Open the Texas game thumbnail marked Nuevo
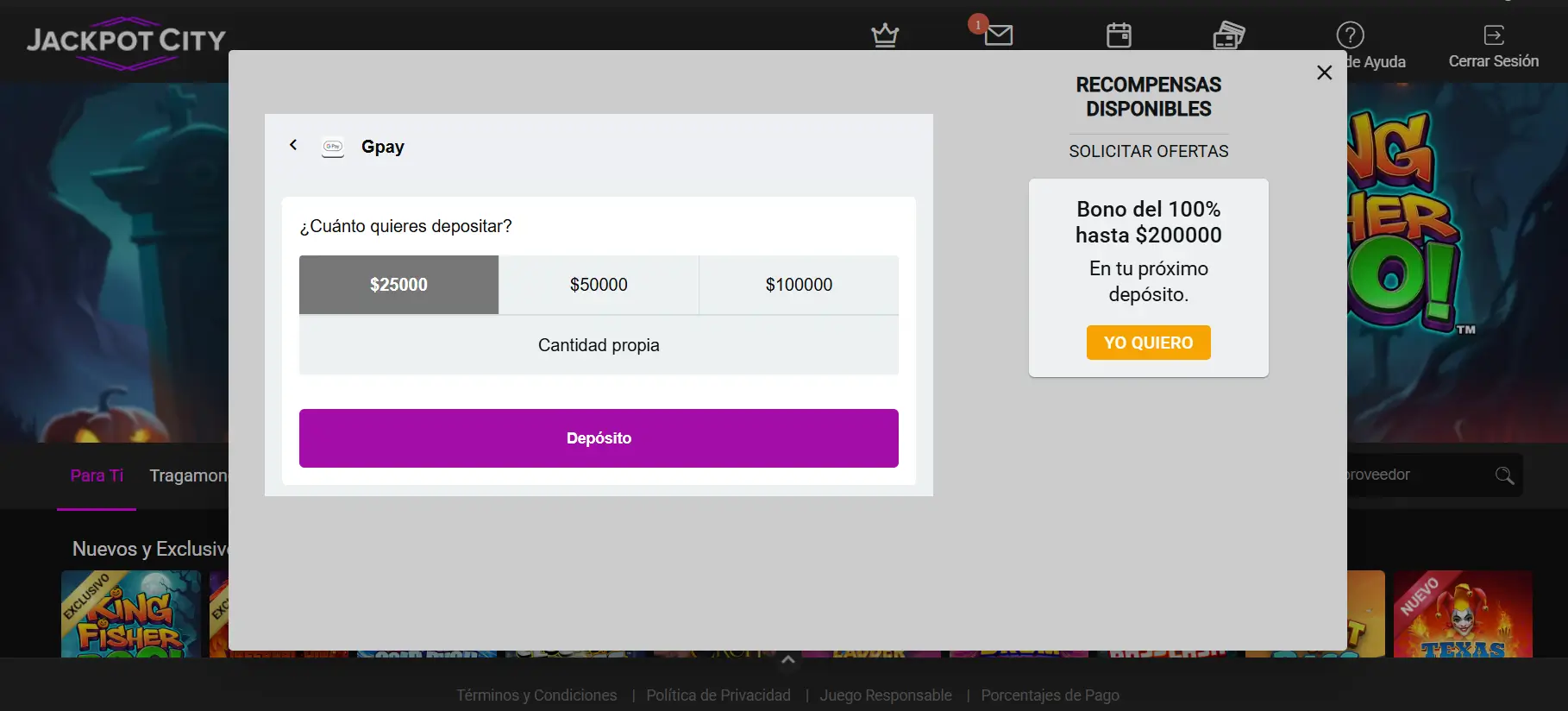Screen dimensions: 1568x711 click(1463, 614)
